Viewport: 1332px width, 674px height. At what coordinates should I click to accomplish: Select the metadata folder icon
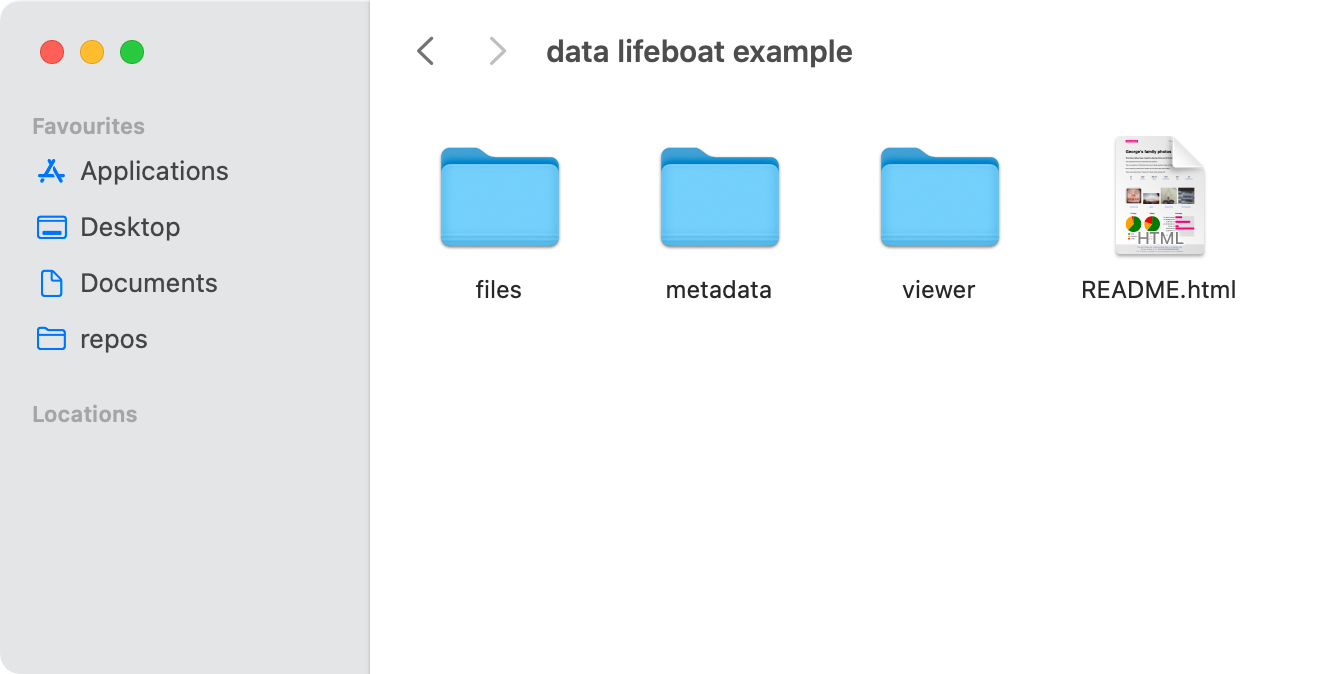[719, 197]
